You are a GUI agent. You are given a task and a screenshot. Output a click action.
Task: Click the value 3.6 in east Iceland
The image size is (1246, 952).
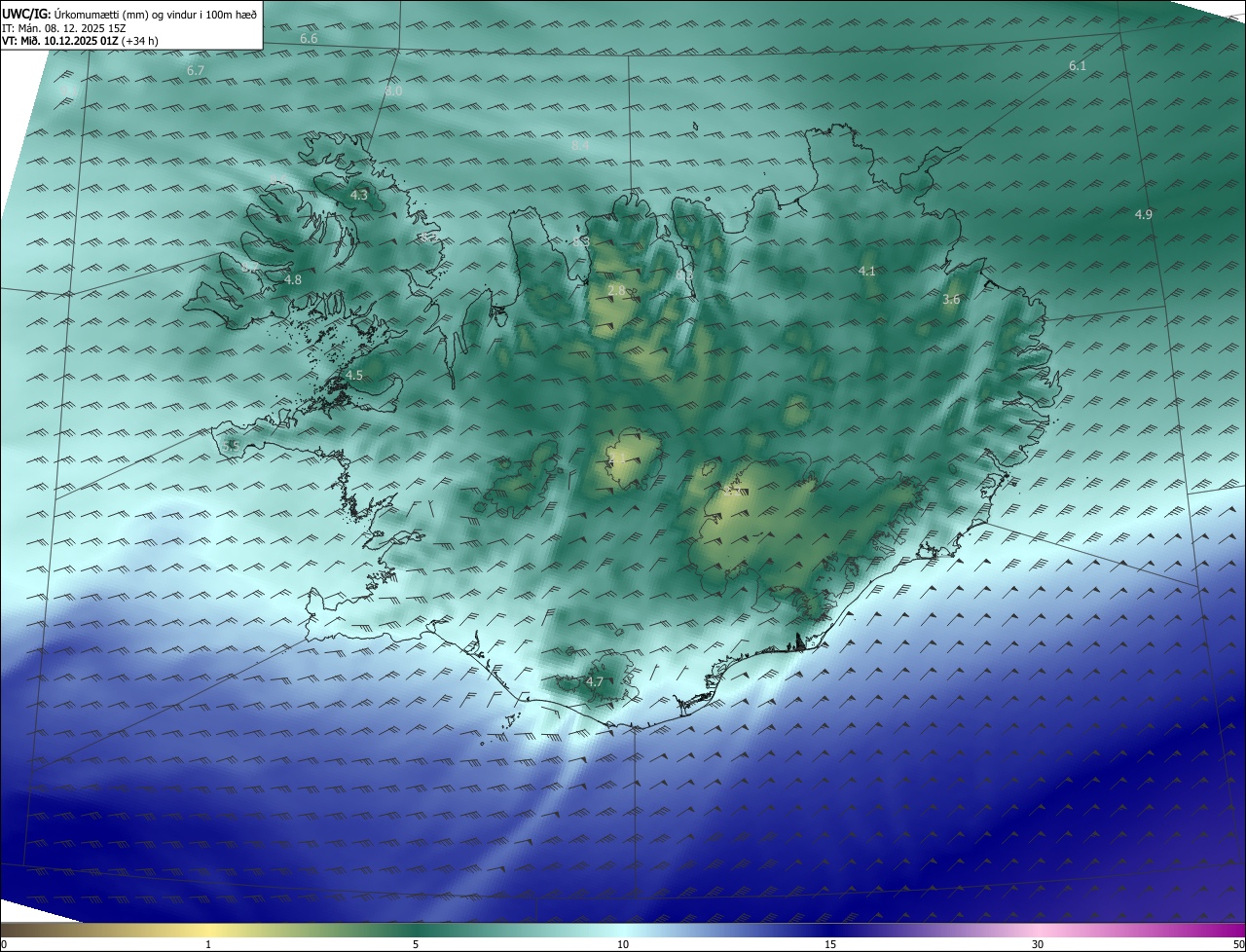coord(951,300)
